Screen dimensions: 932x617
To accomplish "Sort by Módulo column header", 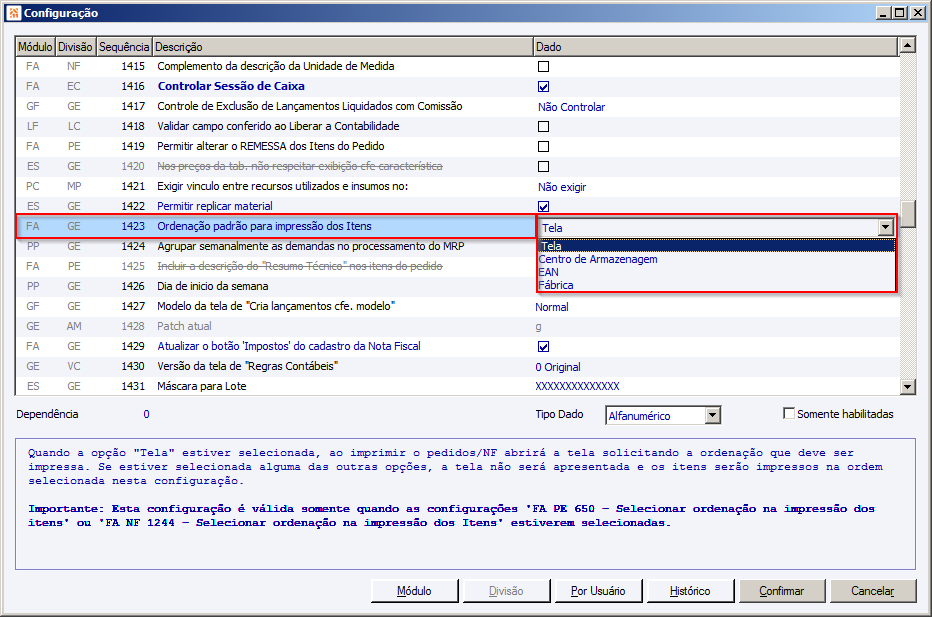I will 35,46.
